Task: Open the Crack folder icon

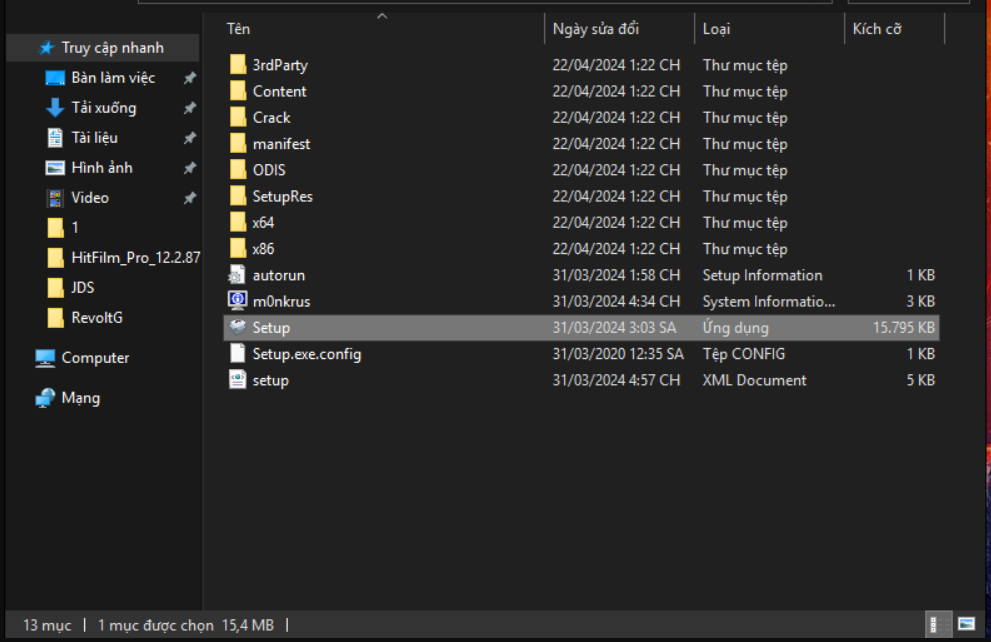Action: [x=238, y=117]
